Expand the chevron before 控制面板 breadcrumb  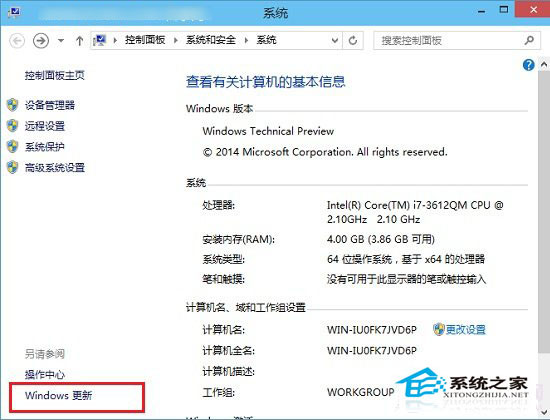115,40
